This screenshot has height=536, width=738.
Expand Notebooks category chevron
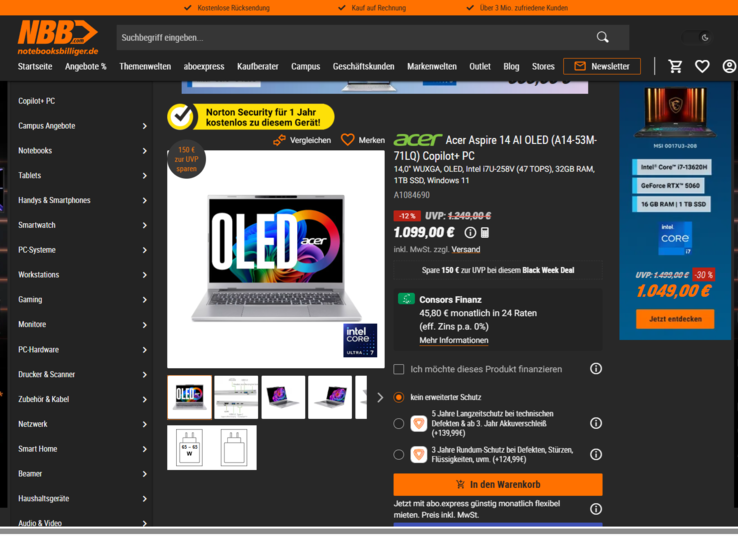[144, 151]
